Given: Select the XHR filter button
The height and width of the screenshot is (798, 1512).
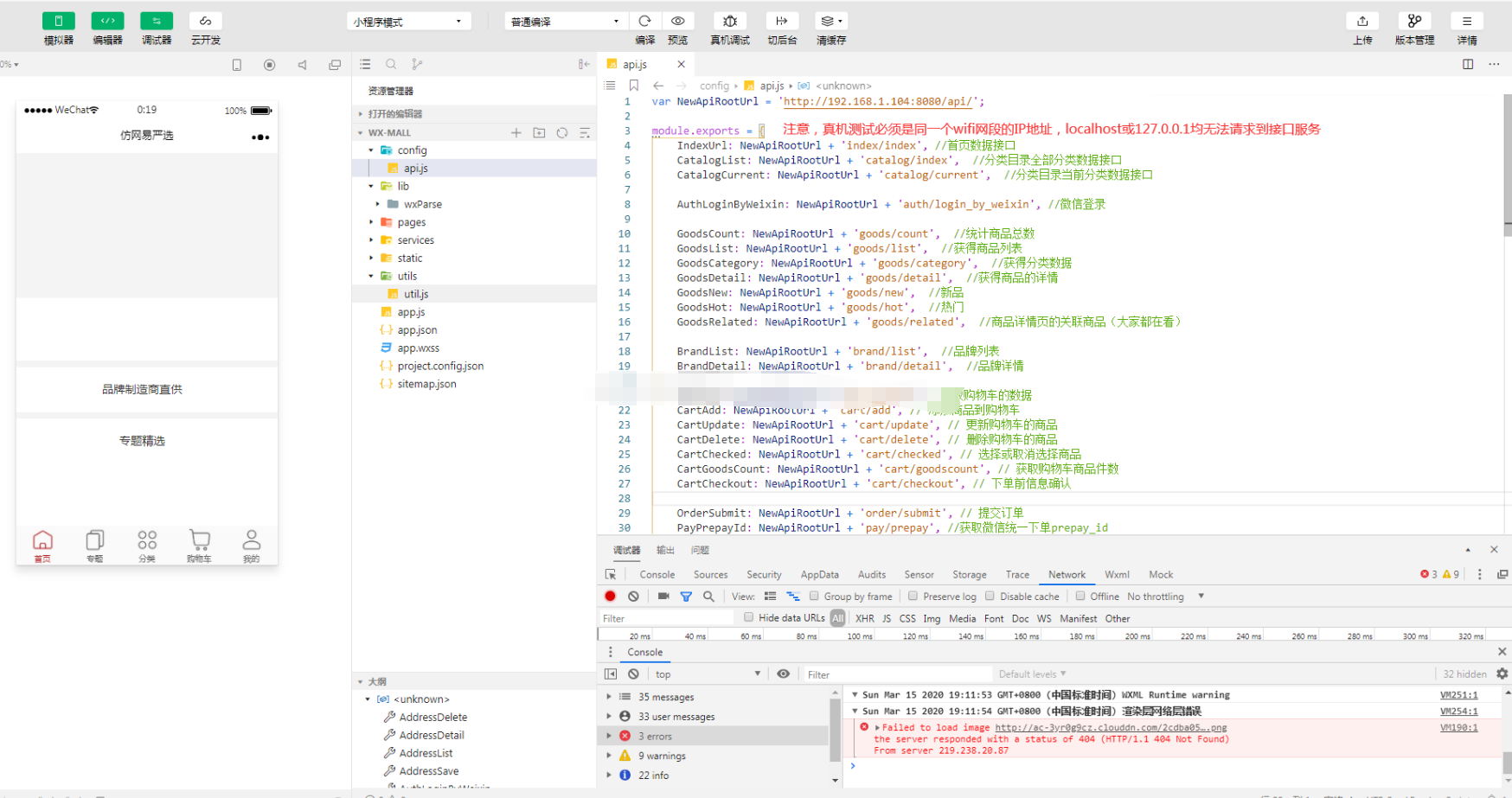Looking at the screenshot, I should click(x=864, y=619).
